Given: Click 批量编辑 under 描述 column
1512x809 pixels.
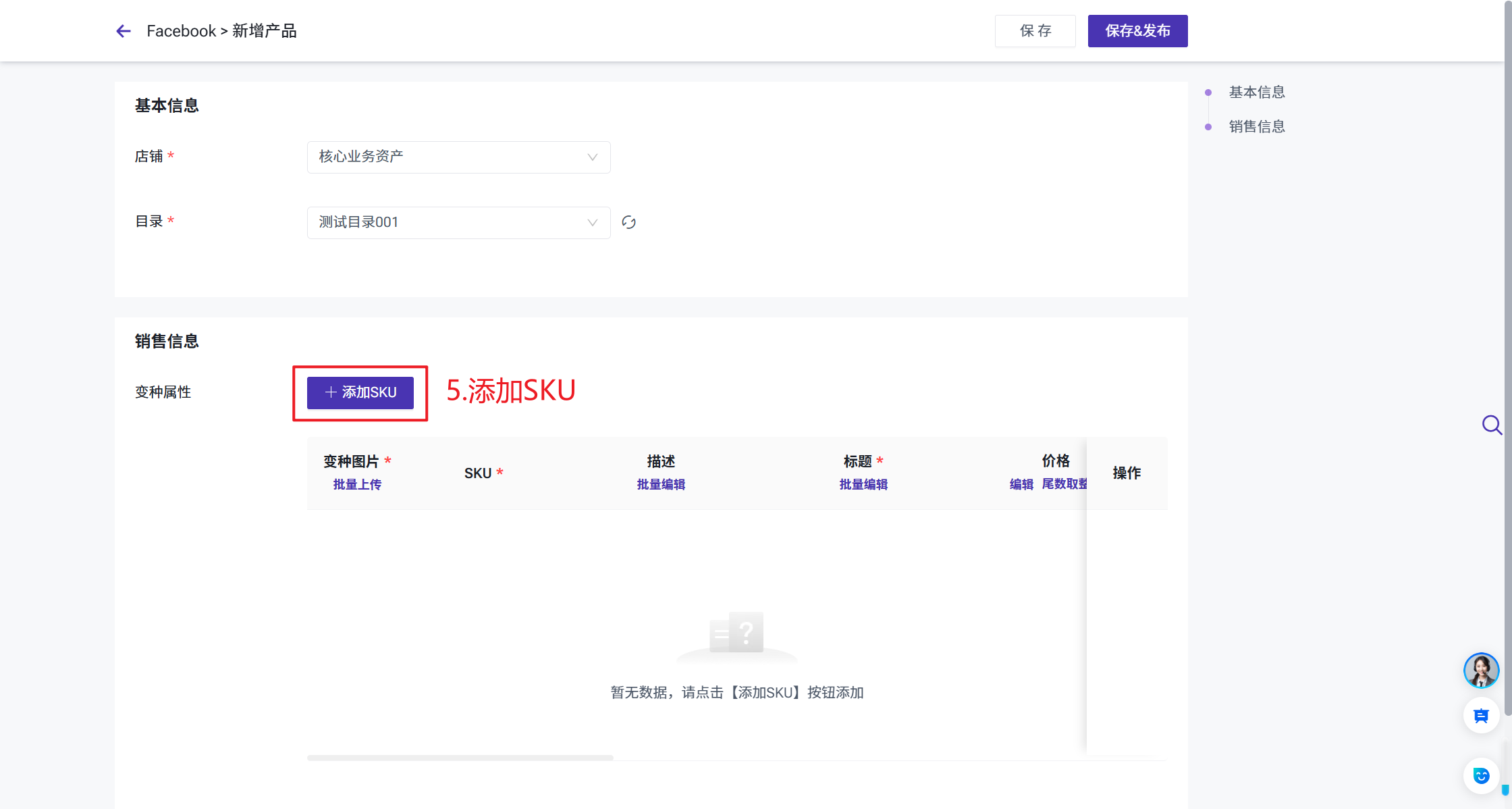Looking at the screenshot, I should point(661,484).
